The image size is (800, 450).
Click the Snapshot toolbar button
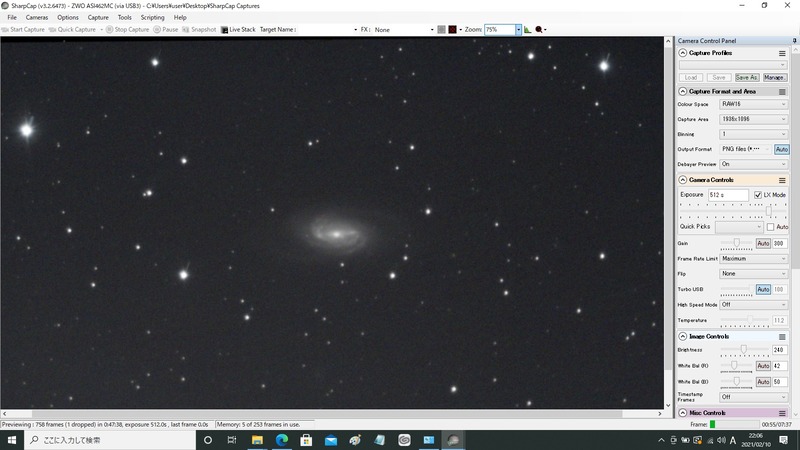(199, 30)
